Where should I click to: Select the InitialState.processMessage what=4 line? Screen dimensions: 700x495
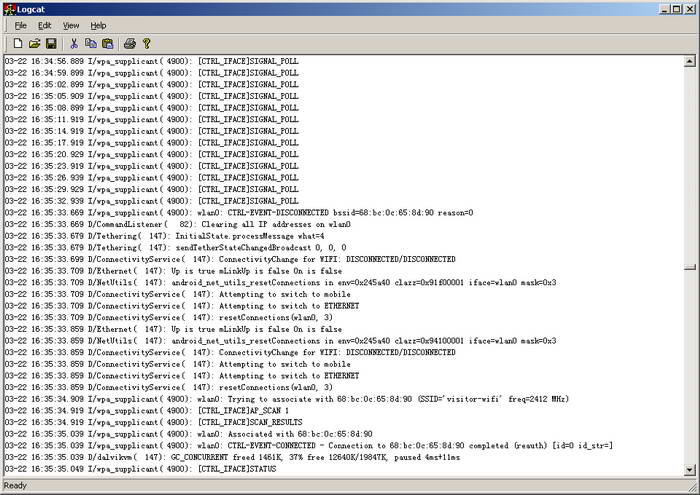[165, 236]
